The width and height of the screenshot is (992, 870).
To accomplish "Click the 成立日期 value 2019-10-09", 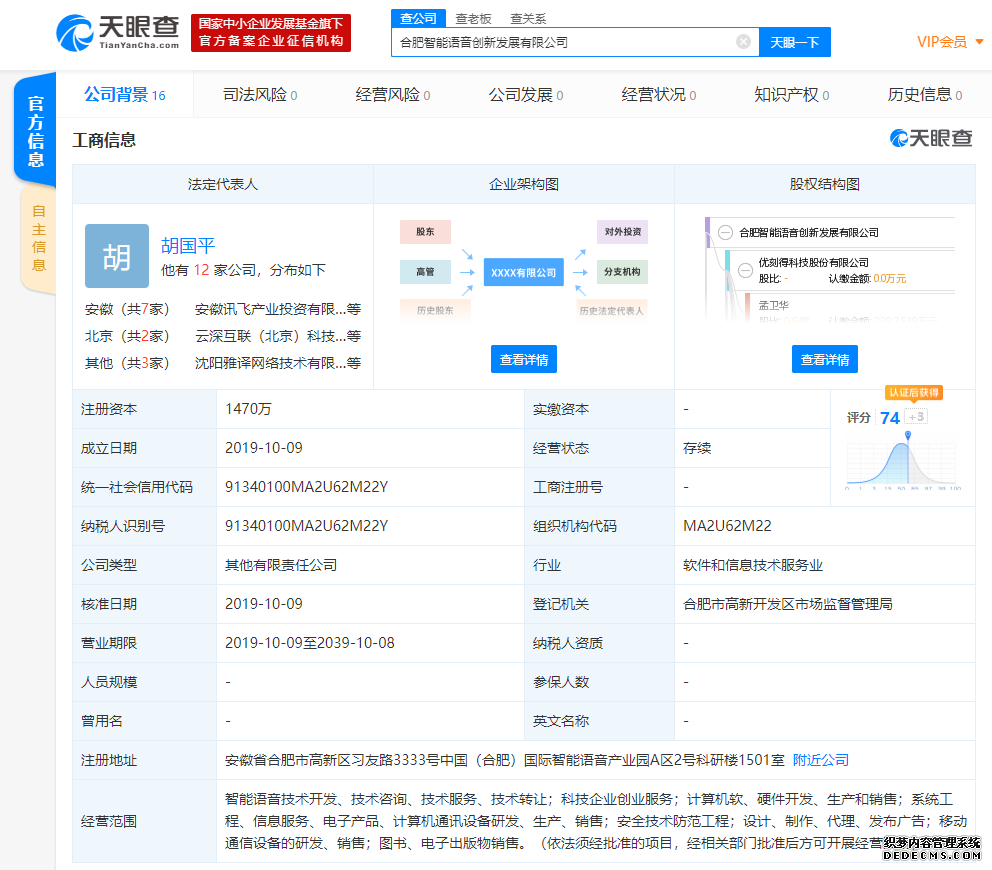I will click(264, 447).
